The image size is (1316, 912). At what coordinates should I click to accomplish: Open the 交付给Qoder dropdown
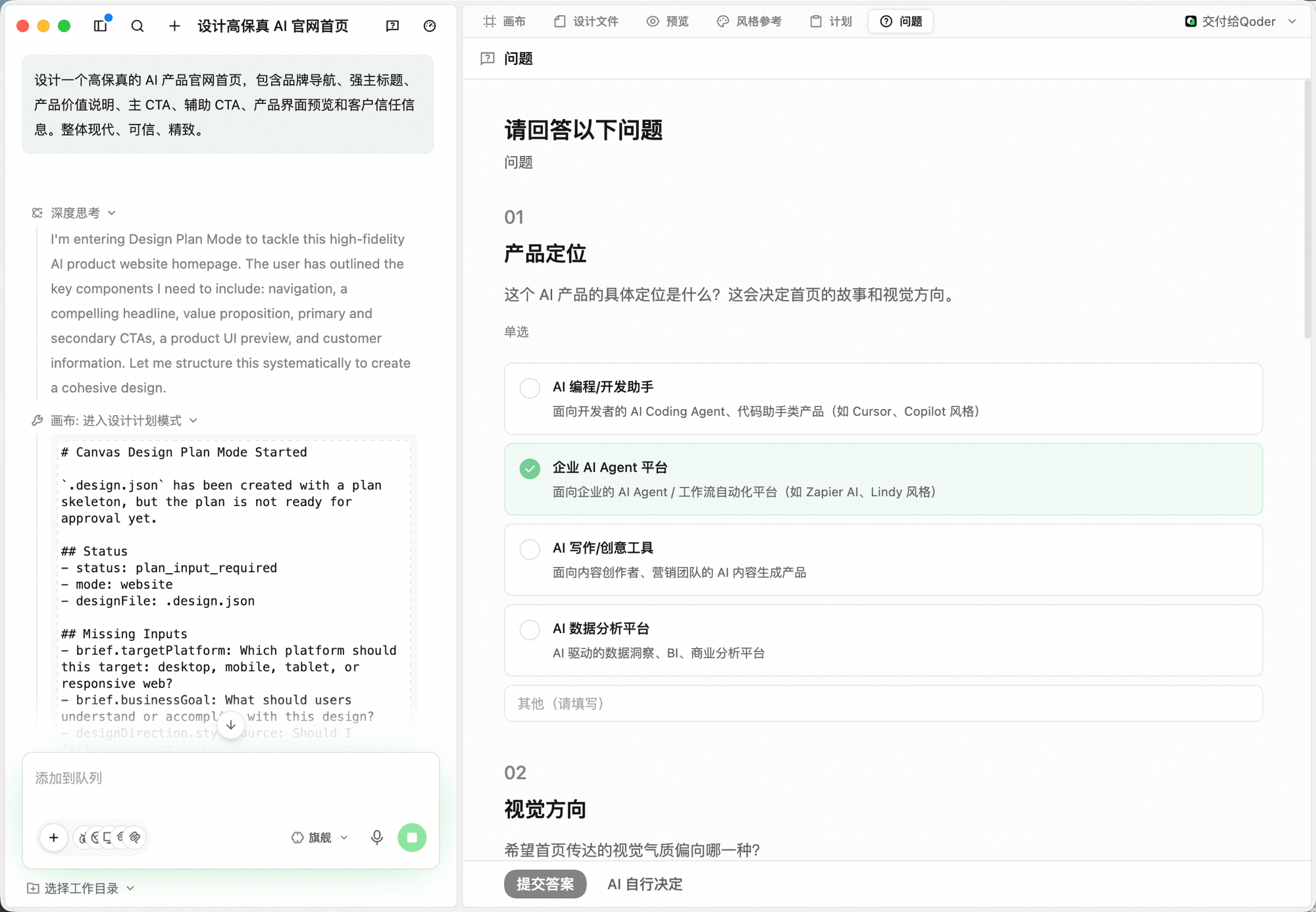click(x=1241, y=21)
